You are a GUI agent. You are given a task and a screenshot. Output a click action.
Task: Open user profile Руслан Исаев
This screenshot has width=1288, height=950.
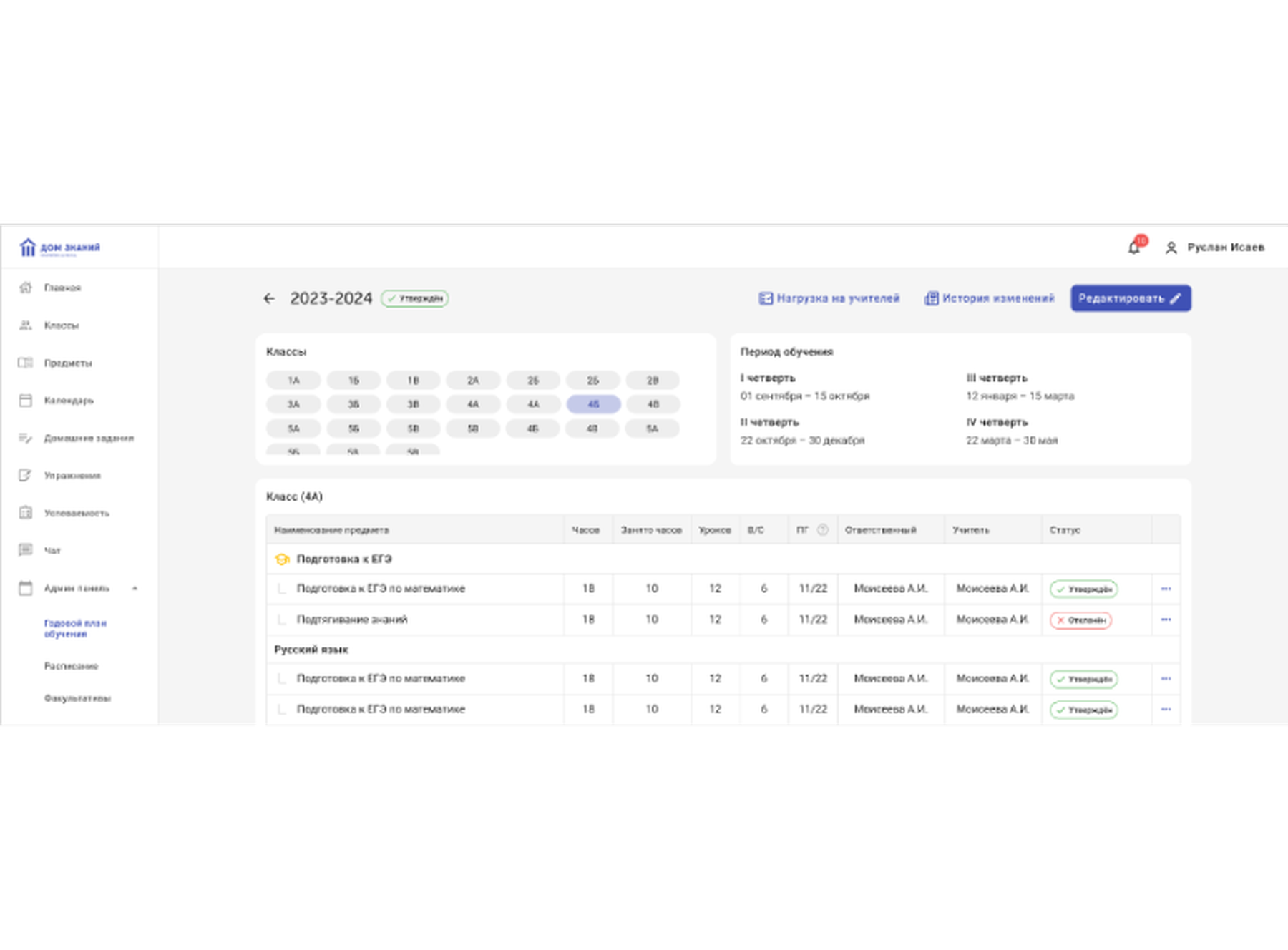1215,248
